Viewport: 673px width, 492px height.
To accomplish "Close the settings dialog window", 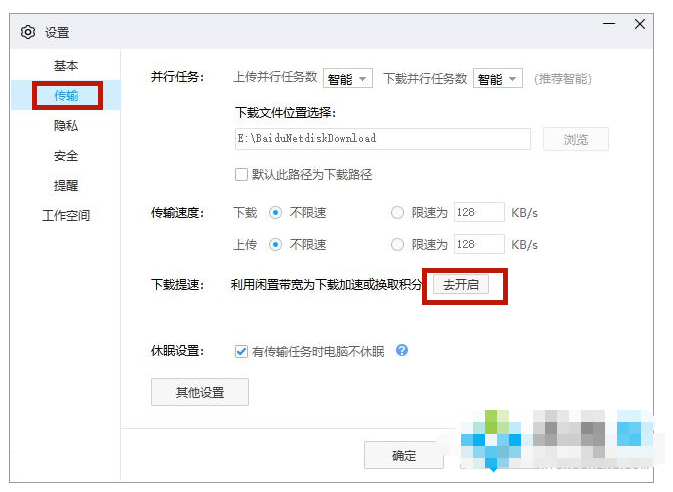I will click(x=640, y=25).
